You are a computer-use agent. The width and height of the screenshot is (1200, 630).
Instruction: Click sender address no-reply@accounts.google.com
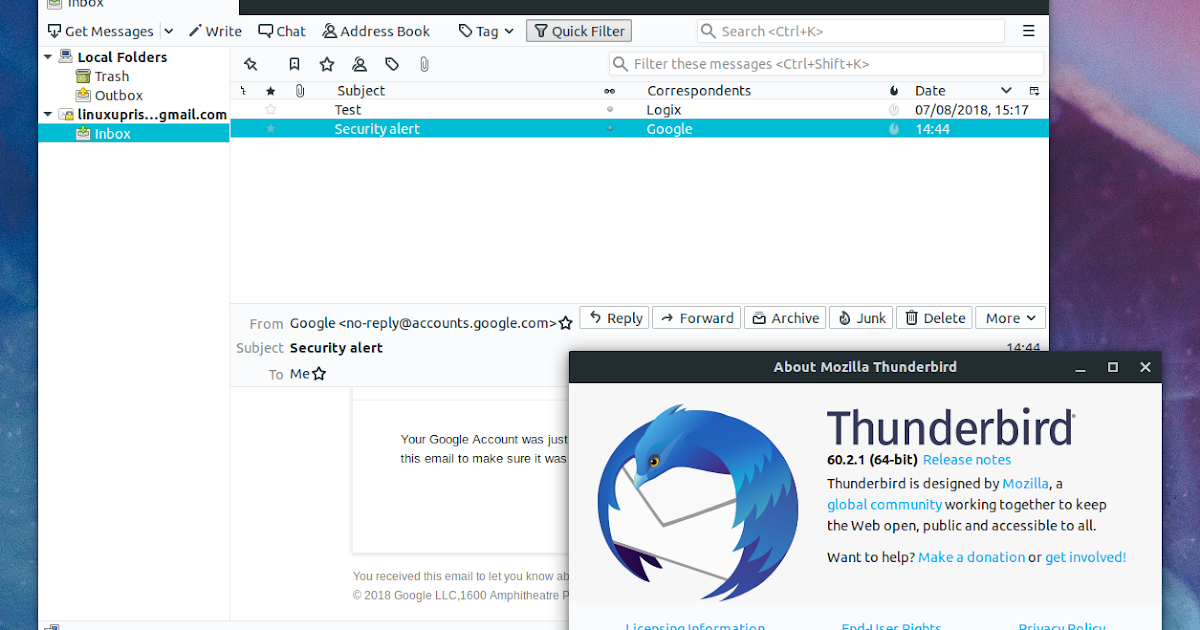coord(449,323)
